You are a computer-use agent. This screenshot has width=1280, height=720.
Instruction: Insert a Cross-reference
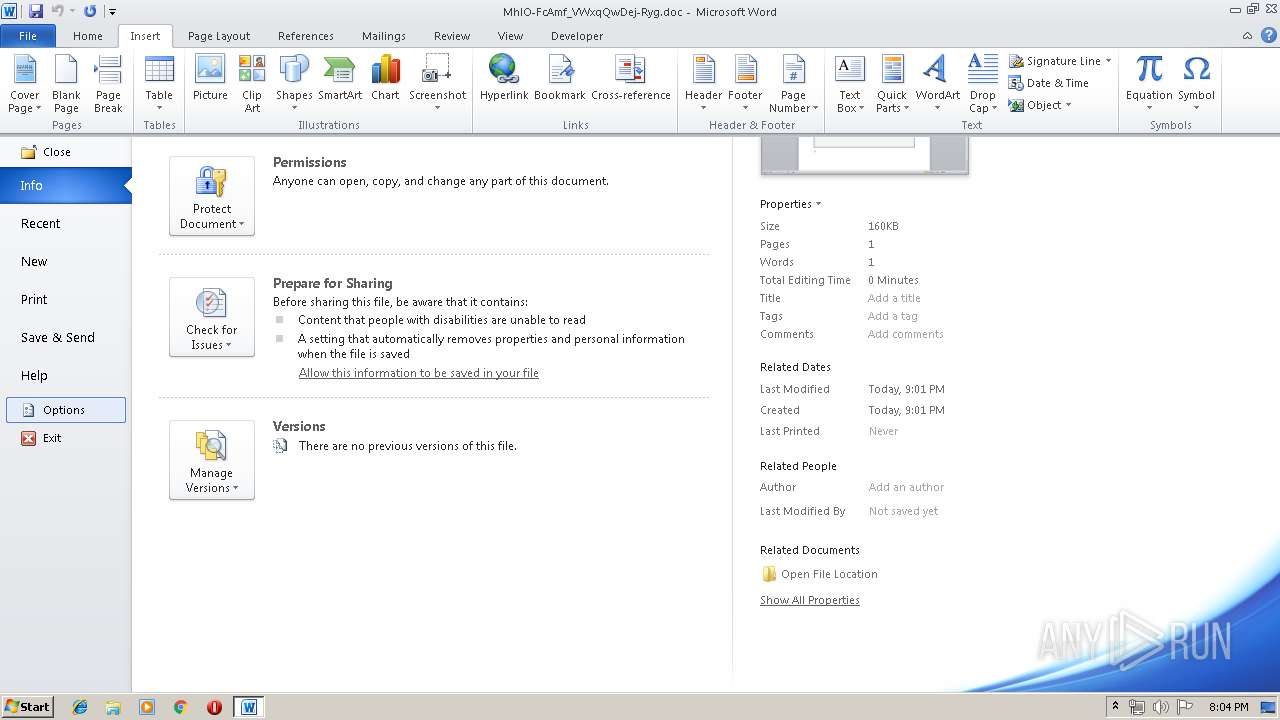click(630, 78)
